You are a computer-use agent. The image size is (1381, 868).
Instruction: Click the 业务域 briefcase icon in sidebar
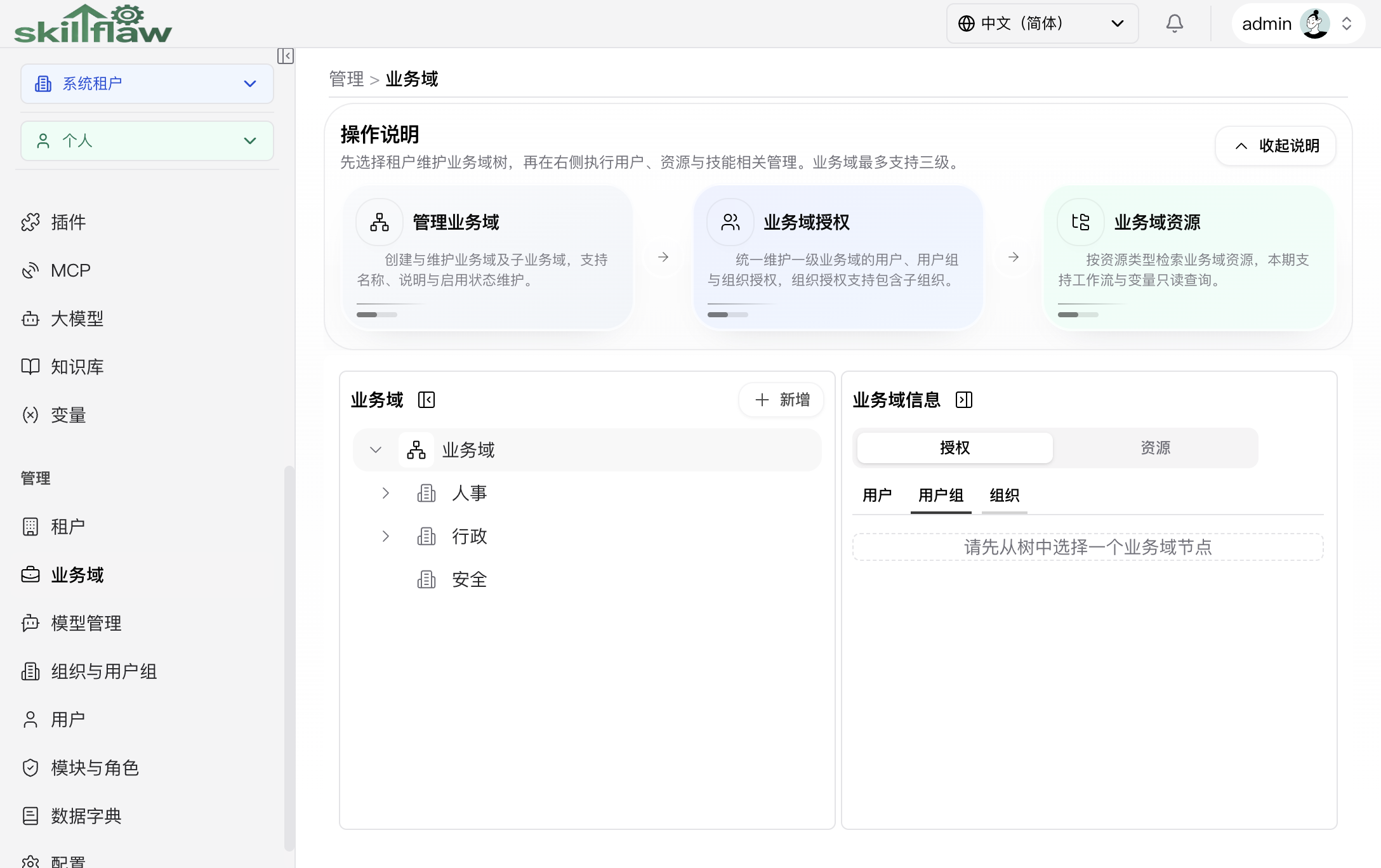30,575
